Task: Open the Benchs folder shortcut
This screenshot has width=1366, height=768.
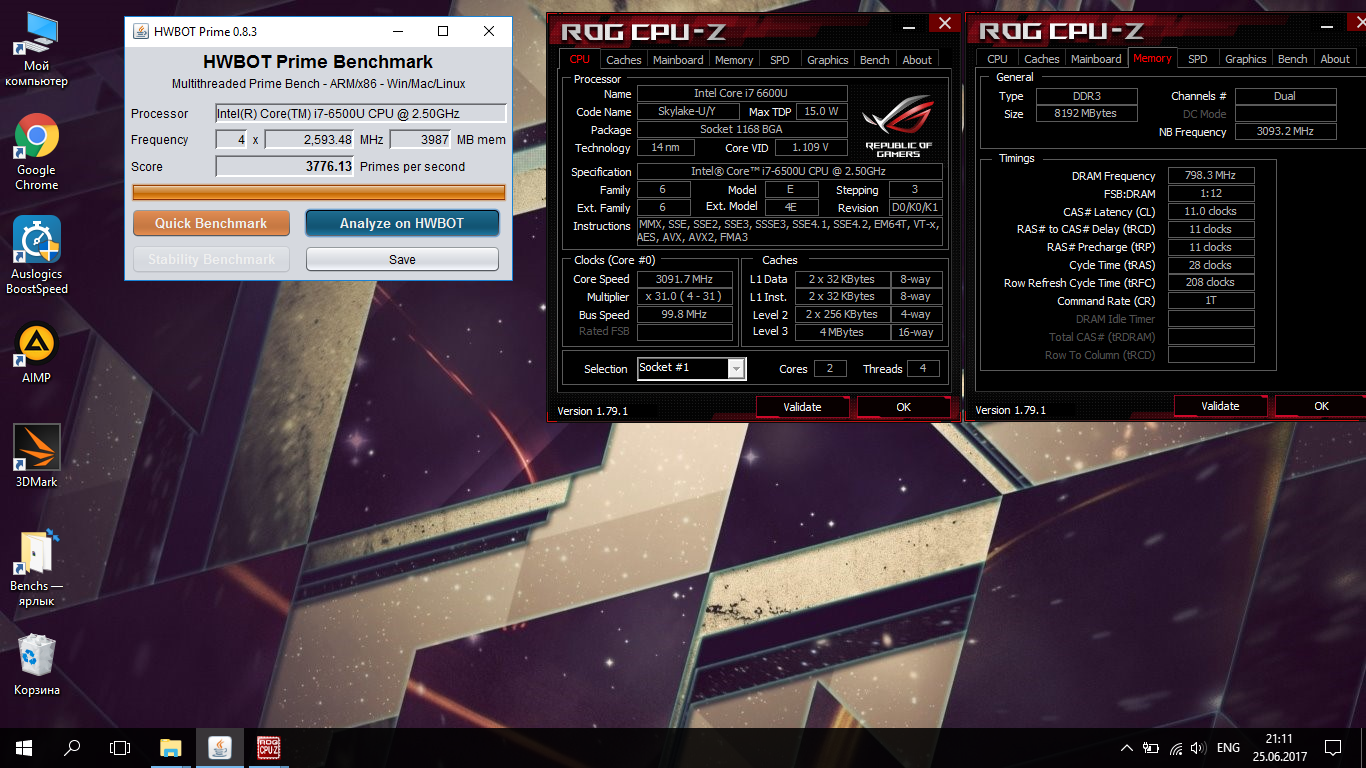Action: click(37, 568)
